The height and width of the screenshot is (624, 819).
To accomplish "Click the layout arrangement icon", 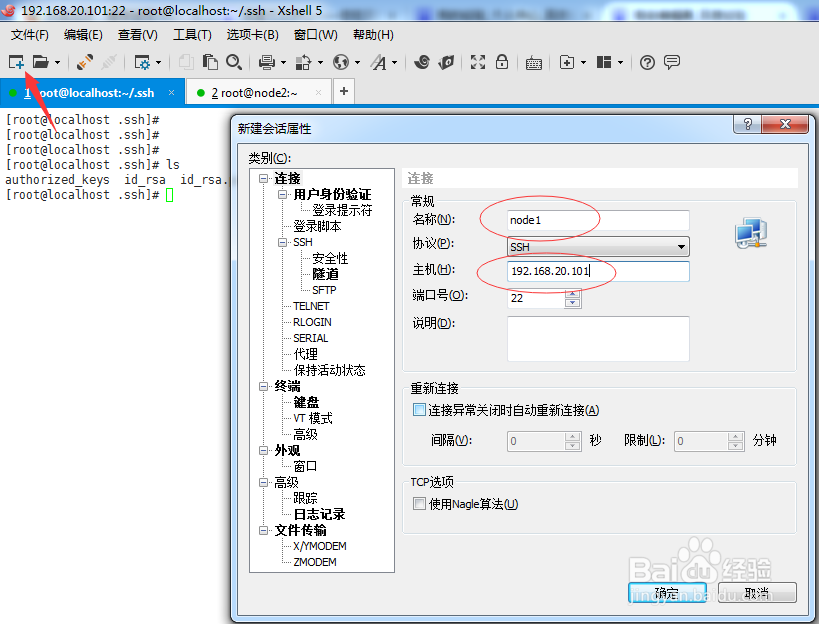I will coord(604,62).
